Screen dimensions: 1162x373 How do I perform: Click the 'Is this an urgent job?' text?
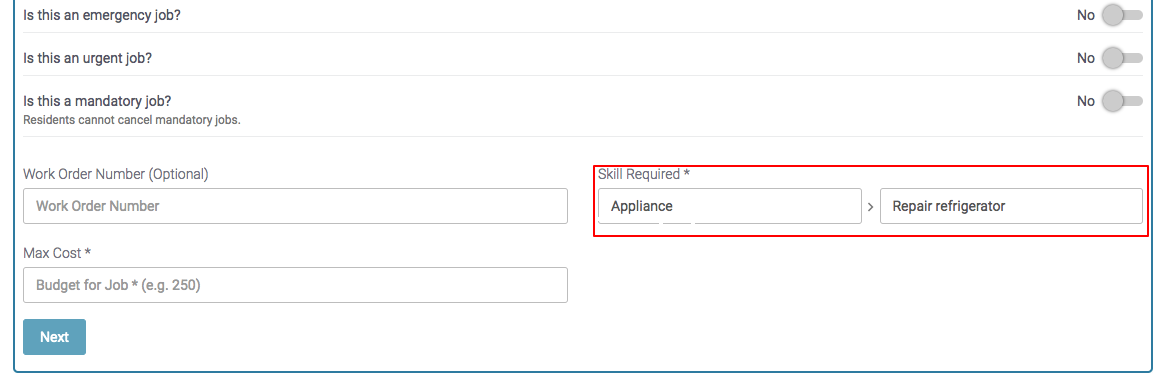(88, 58)
